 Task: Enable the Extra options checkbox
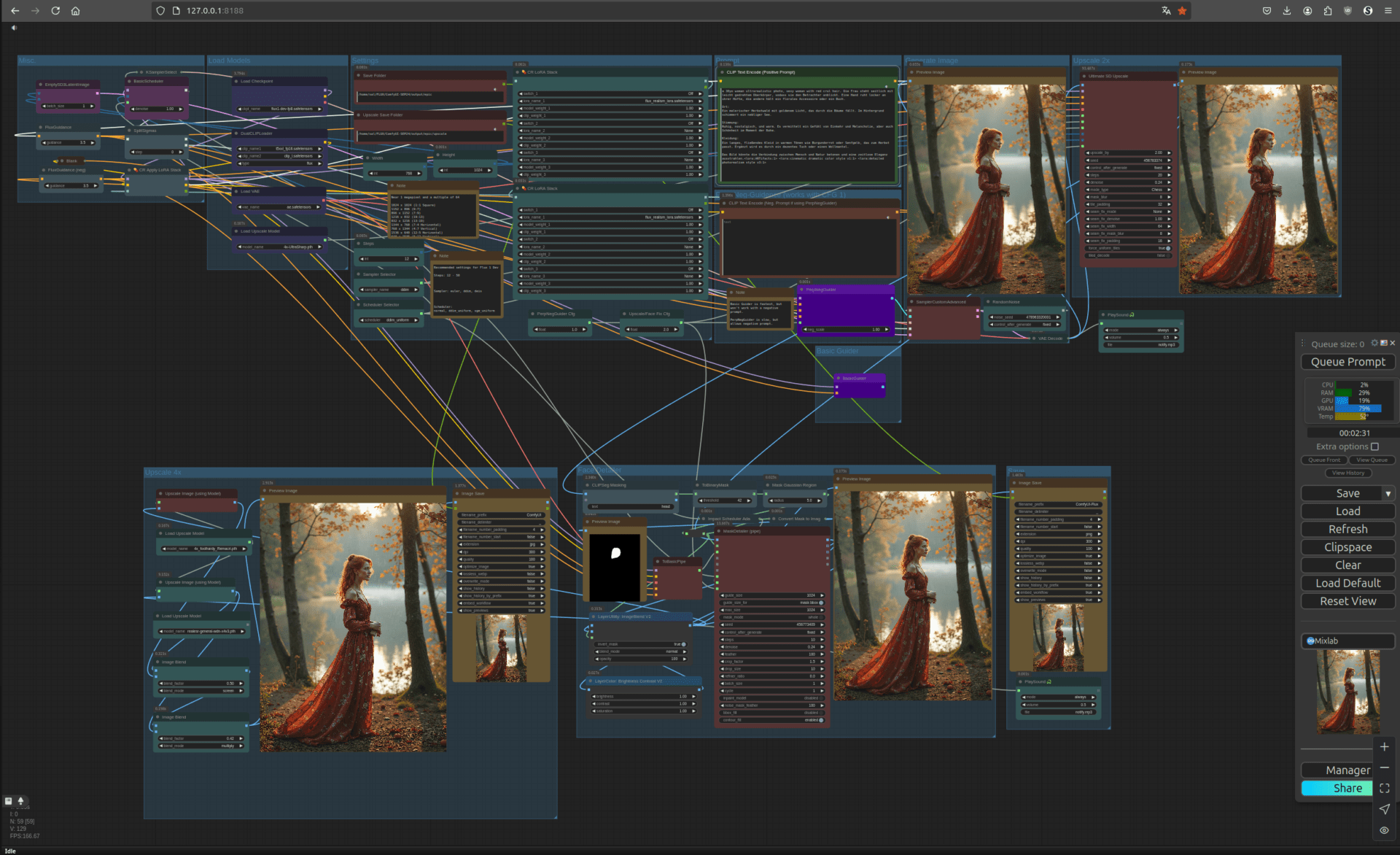[x=1374, y=446]
